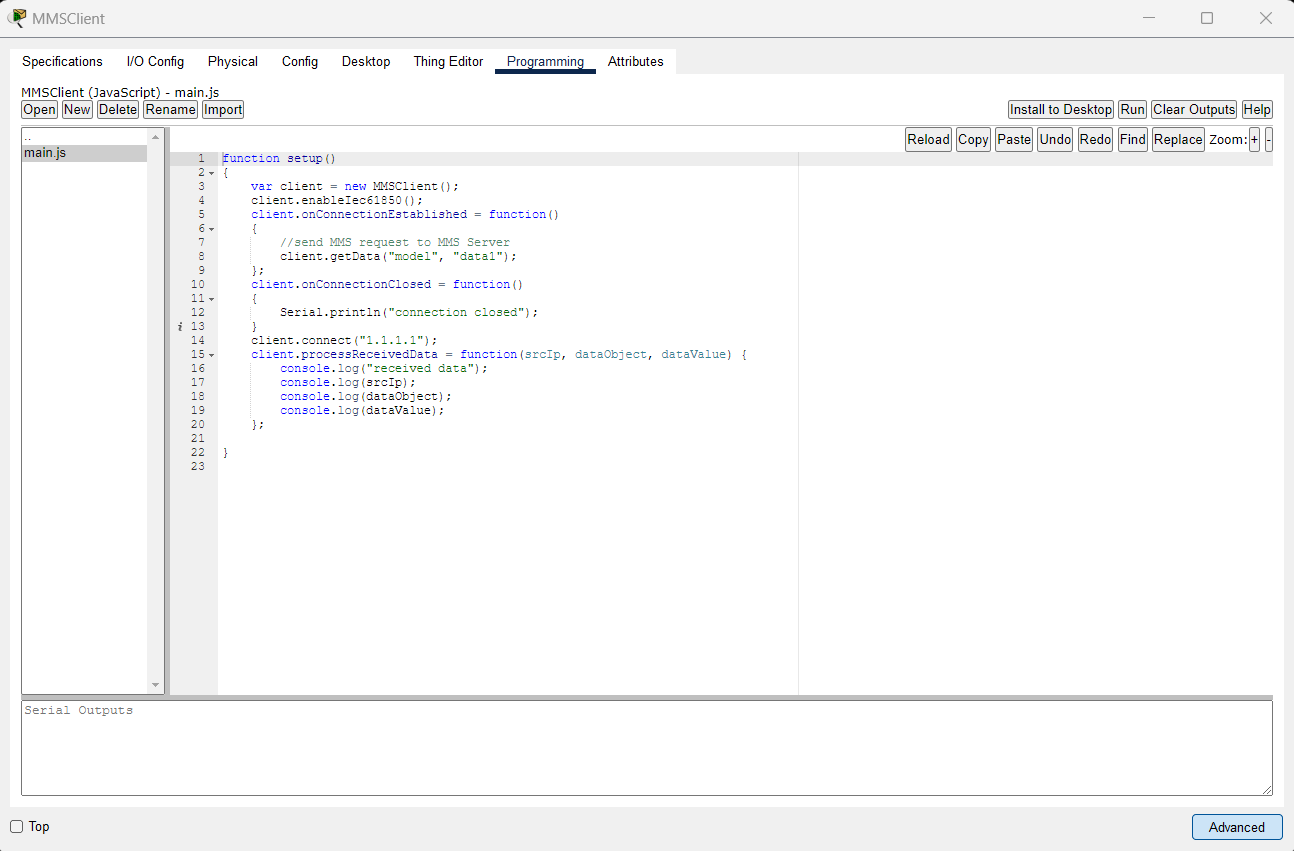Click the info marker beside line 13

point(180,326)
